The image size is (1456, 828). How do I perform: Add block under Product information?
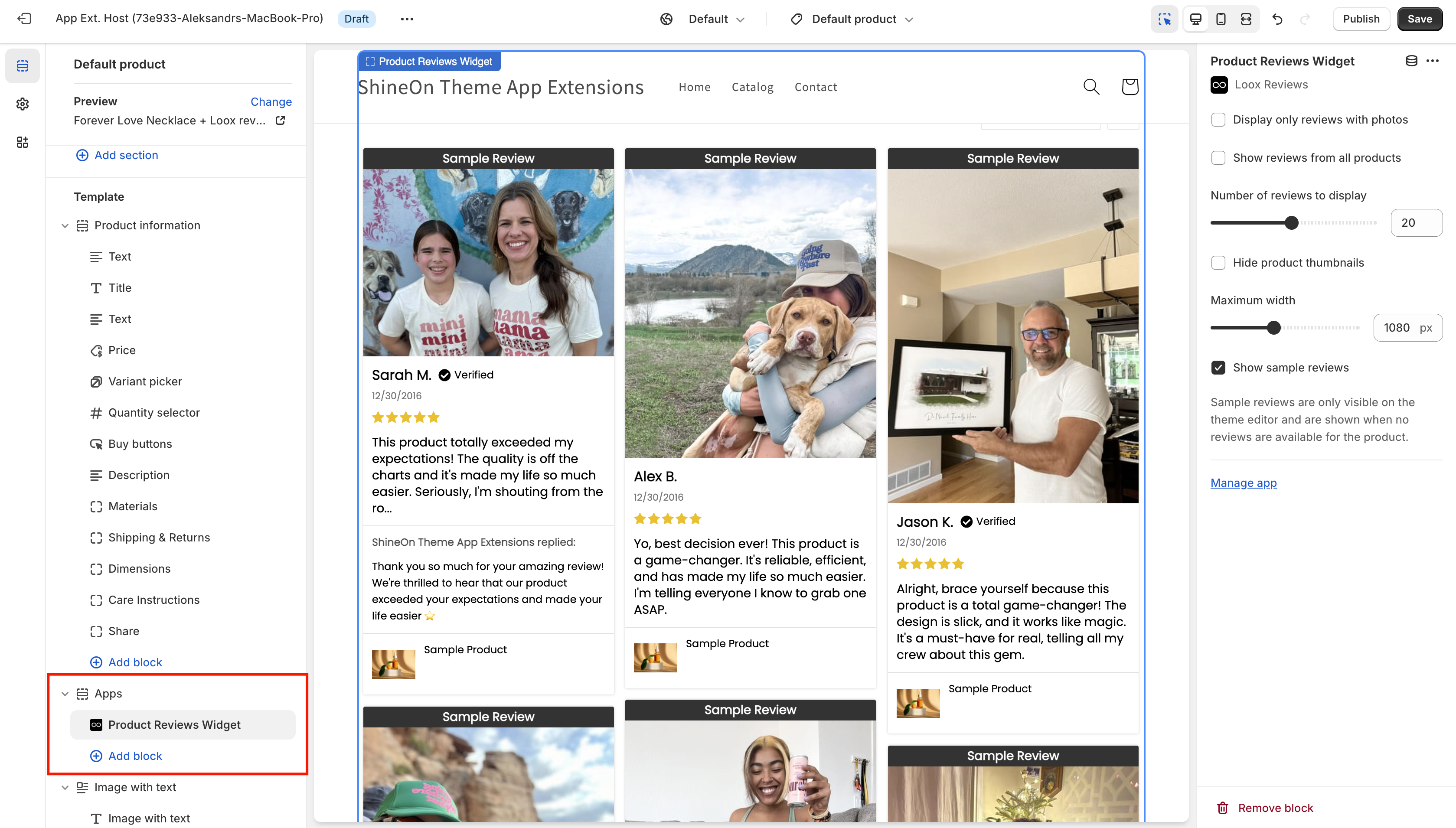[126, 662]
